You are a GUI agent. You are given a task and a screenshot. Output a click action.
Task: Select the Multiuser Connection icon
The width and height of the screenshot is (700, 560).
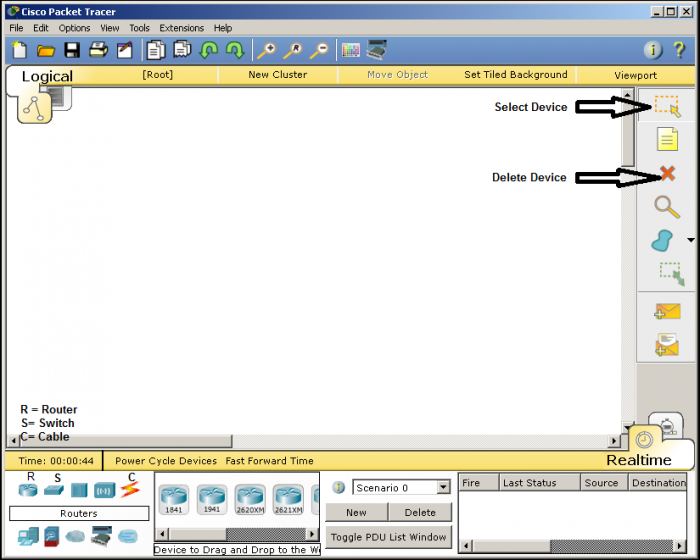tap(128, 536)
